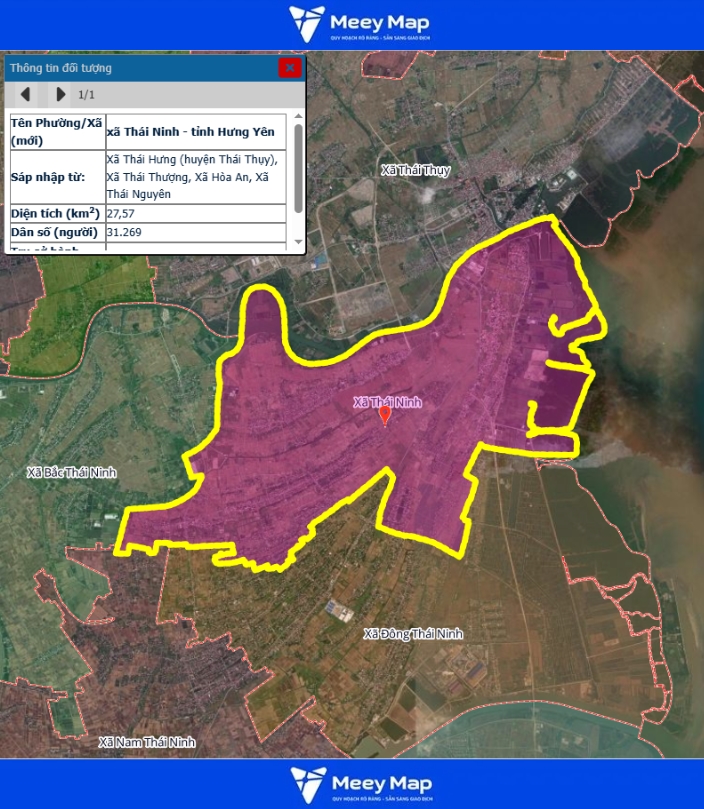Click the next record arrow in info panel
This screenshot has height=809, width=704.
pyautogui.click(x=60, y=94)
